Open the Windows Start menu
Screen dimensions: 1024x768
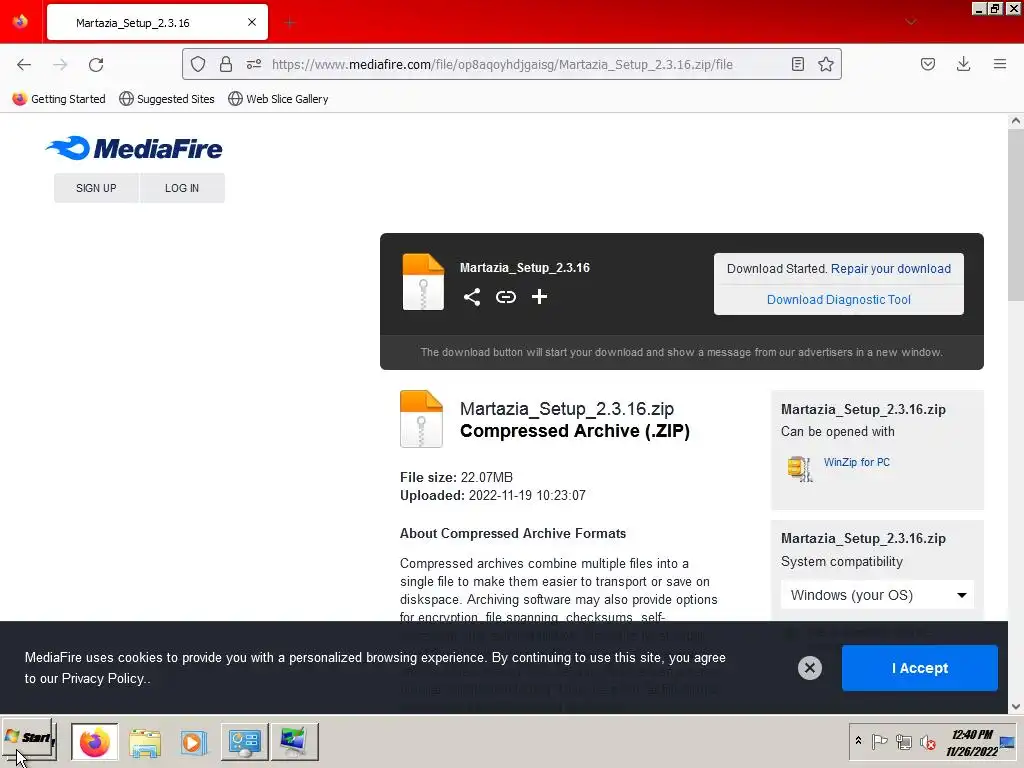(29, 739)
